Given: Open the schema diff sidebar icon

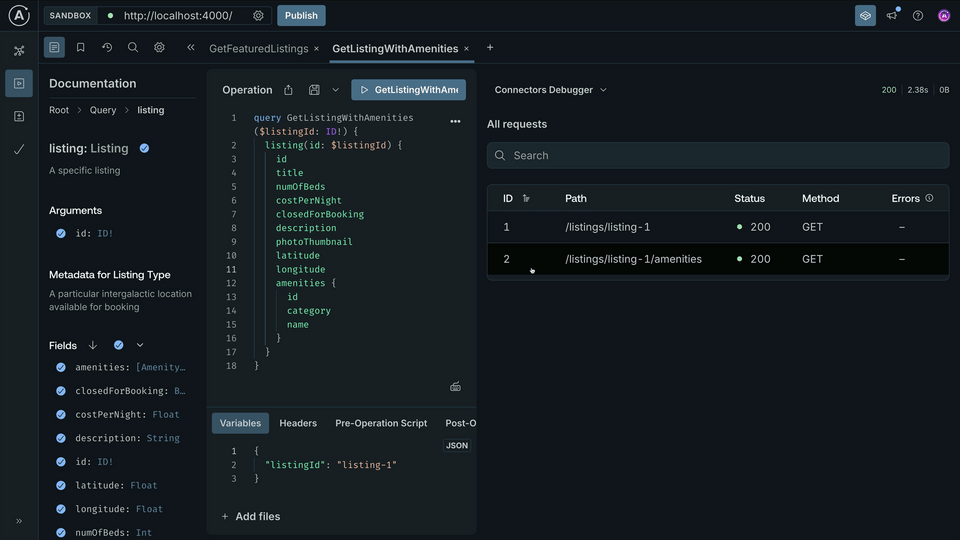Looking at the screenshot, I should [19, 116].
